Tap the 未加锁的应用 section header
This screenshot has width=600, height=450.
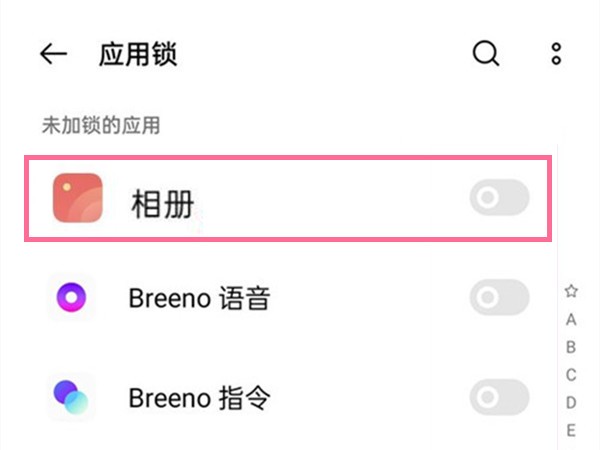click(101, 126)
